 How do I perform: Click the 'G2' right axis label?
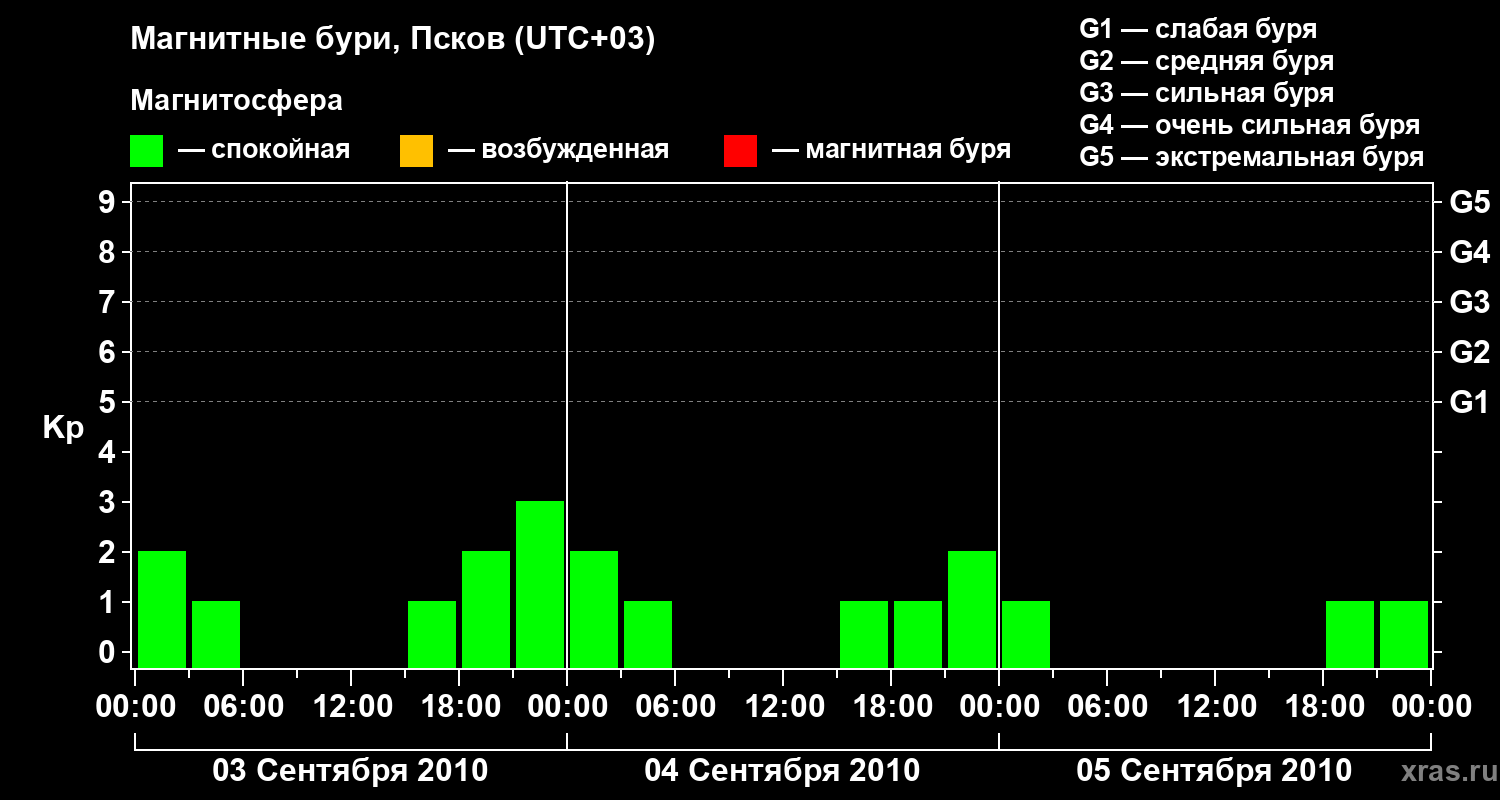[x=1469, y=352]
